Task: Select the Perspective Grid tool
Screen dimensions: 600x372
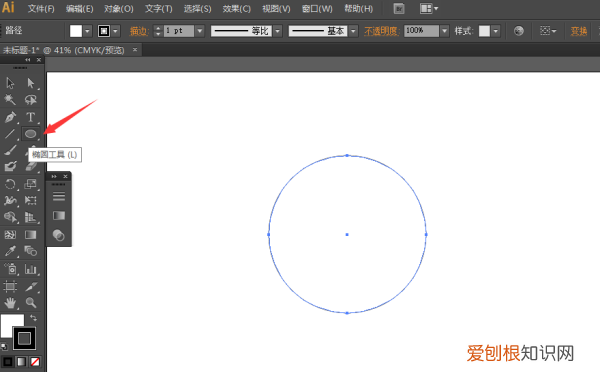Action: pos(31,217)
